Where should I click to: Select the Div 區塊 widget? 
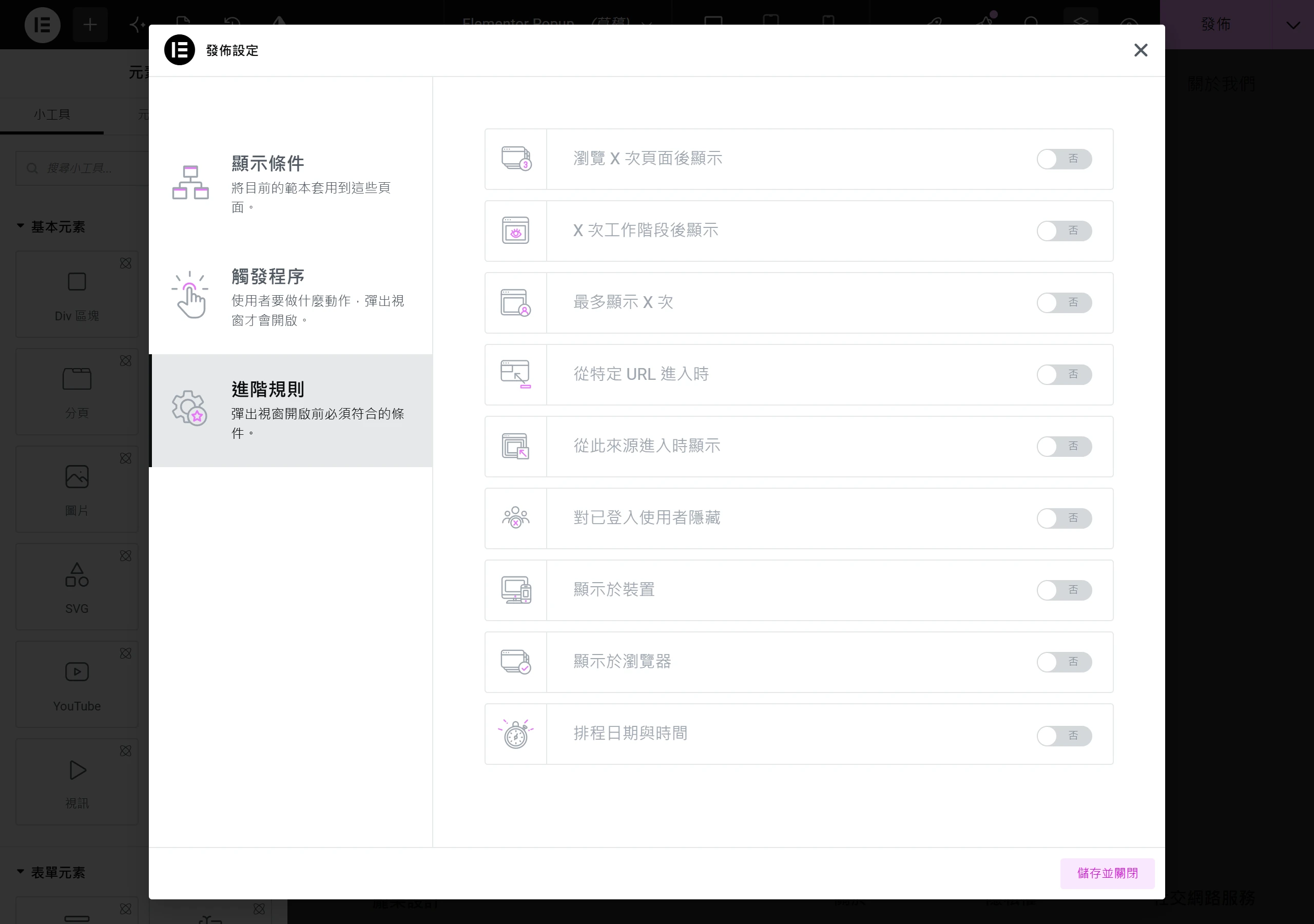[76, 294]
